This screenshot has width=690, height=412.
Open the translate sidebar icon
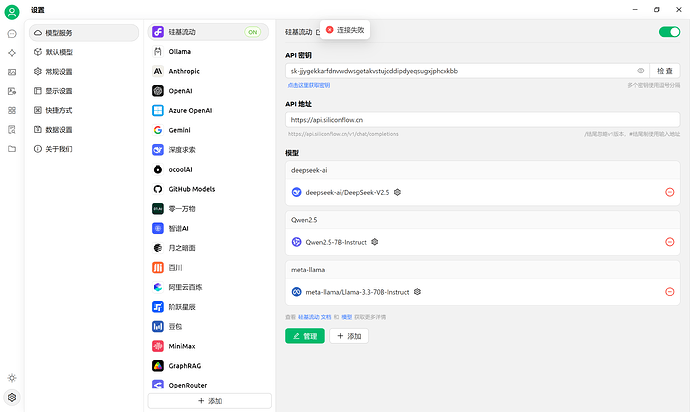12,91
